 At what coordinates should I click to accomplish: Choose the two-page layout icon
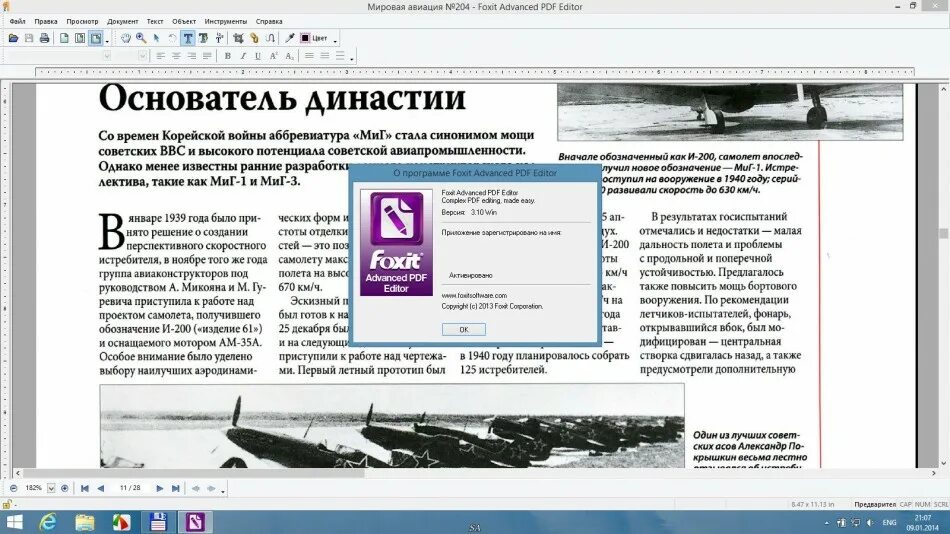tap(80, 38)
